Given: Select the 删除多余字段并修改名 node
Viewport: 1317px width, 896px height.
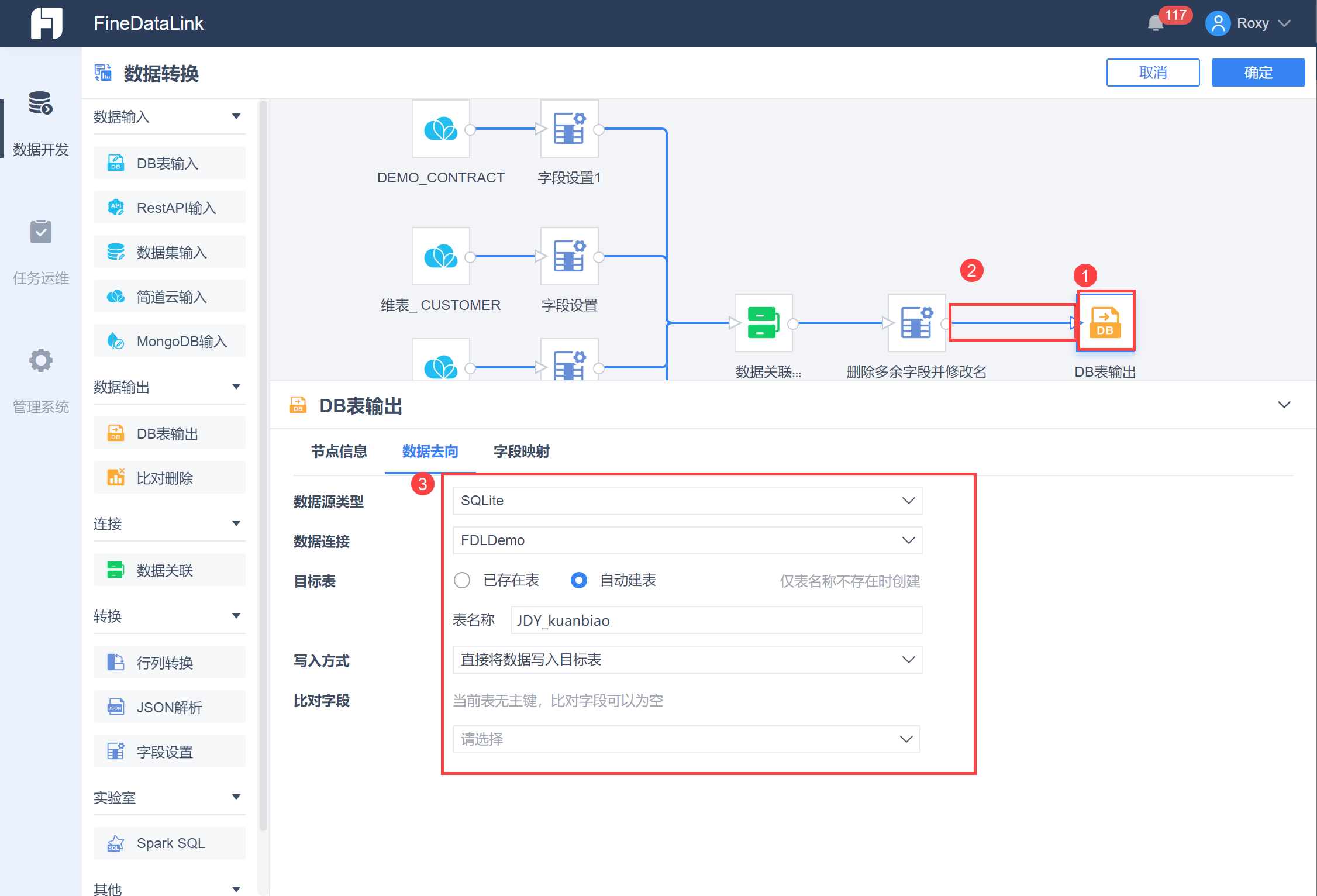Looking at the screenshot, I should tap(916, 322).
